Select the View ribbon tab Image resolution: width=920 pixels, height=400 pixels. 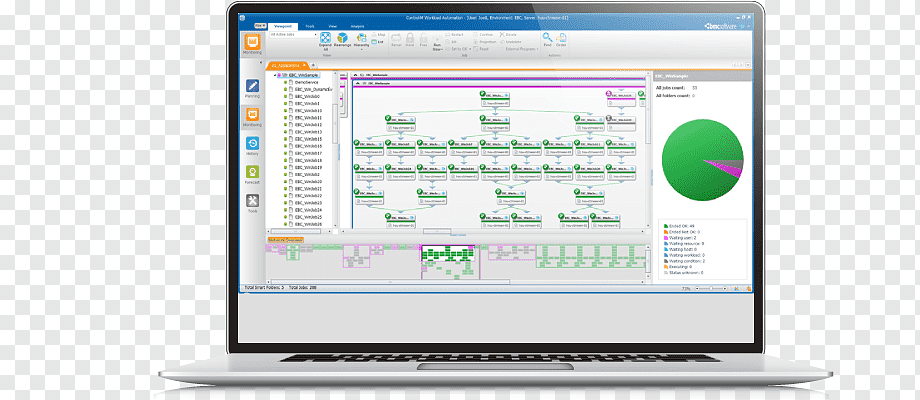[333, 26]
